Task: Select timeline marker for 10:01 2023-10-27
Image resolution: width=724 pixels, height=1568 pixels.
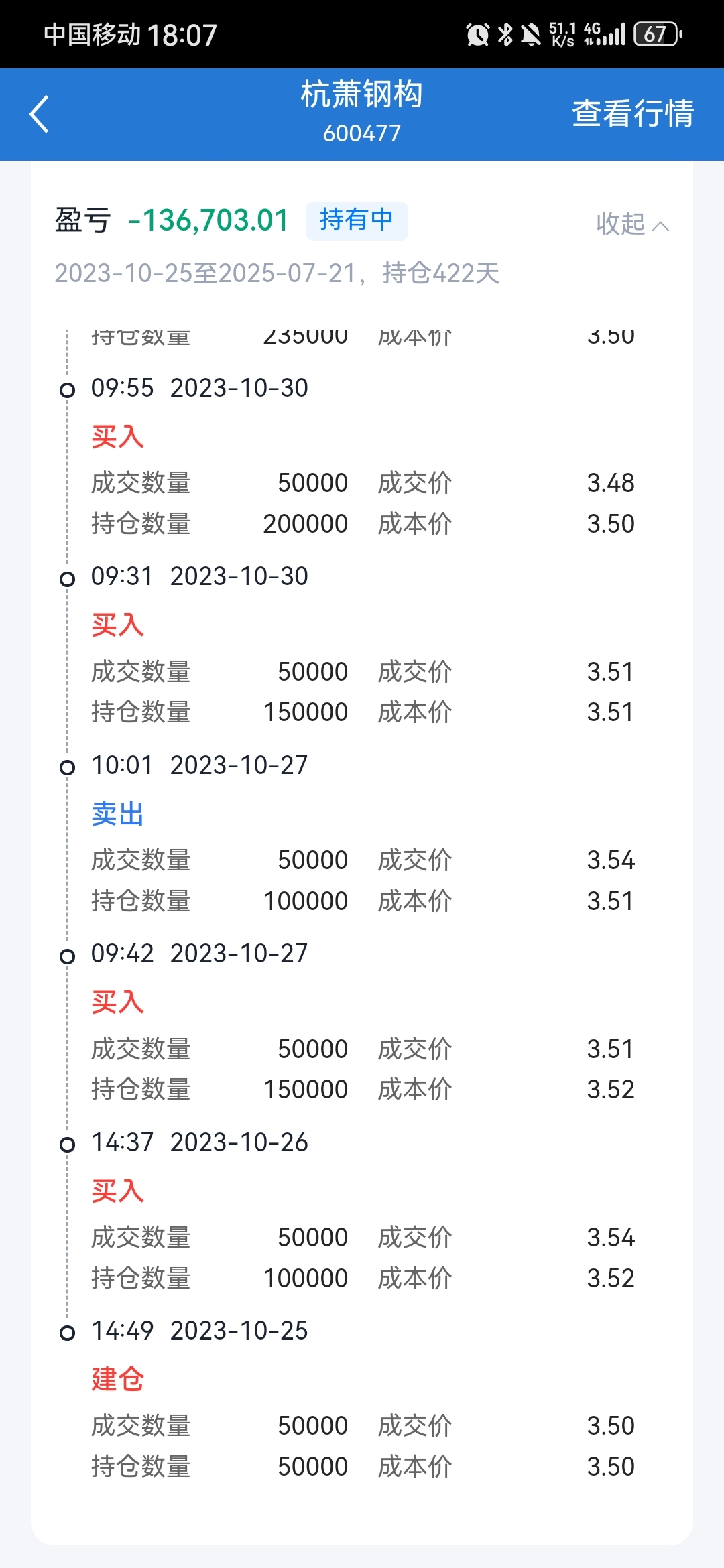Action: coord(67,767)
